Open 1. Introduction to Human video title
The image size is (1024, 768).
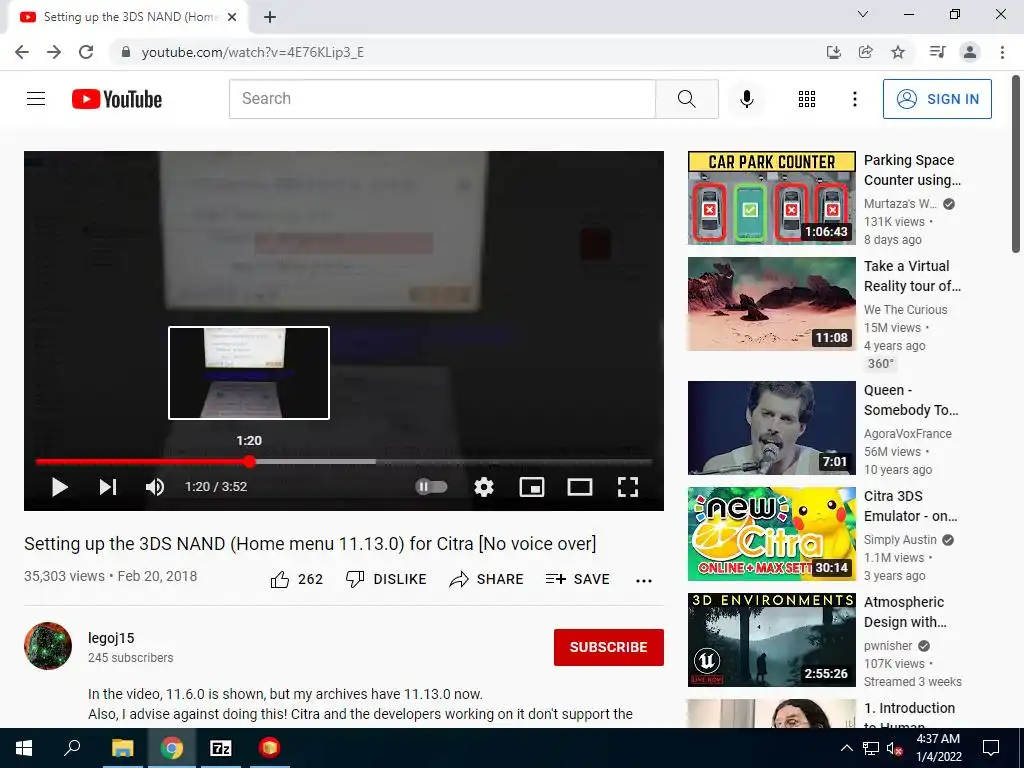(x=909, y=716)
